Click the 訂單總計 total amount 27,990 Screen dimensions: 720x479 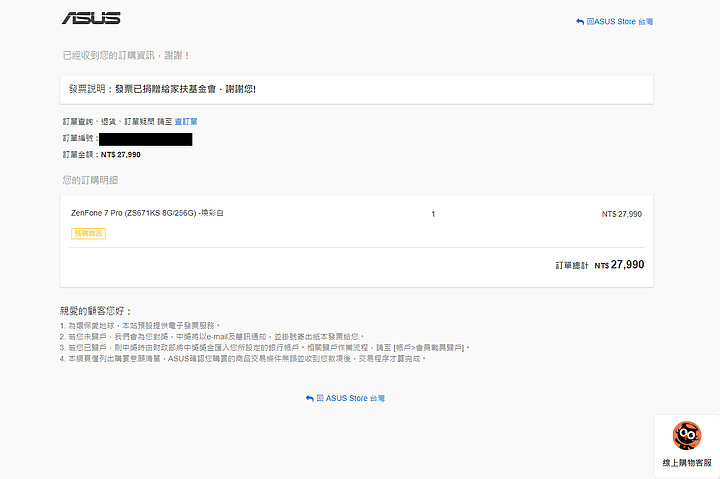tap(619, 265)
